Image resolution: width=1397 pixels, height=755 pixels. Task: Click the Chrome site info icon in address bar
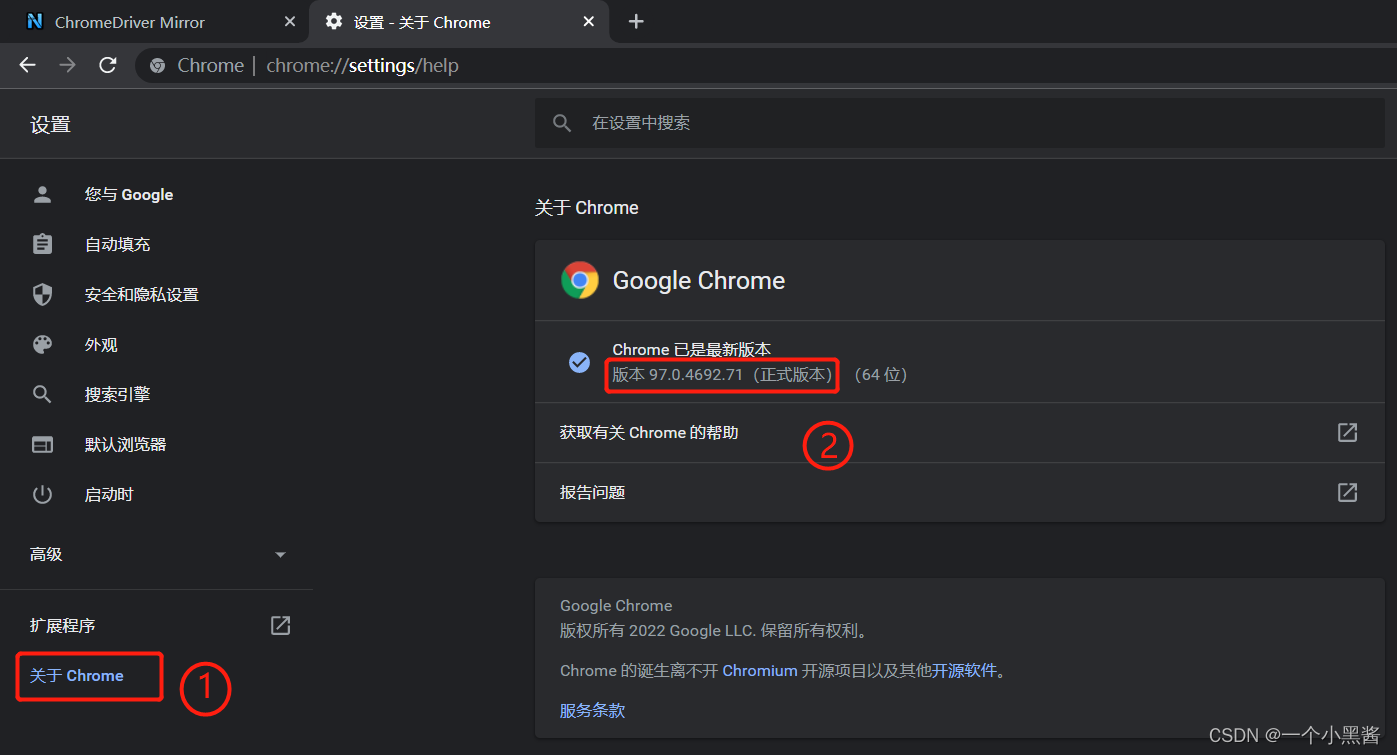(157, 66)
